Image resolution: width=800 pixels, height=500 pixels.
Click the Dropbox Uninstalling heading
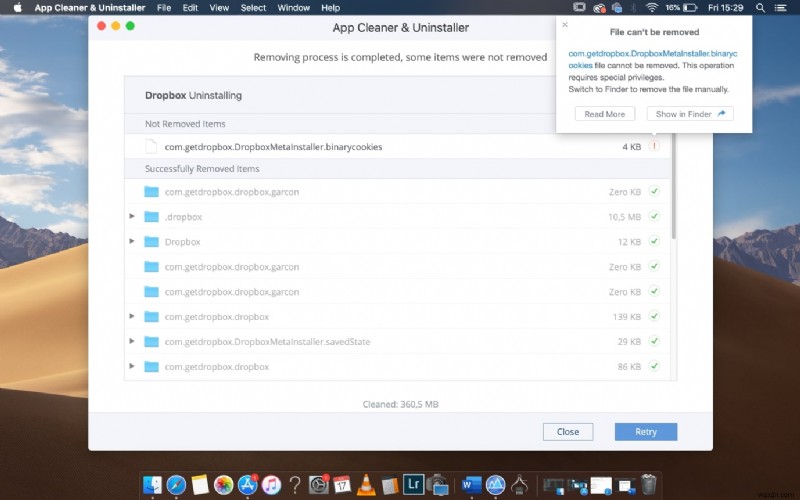click(x=193, y=95)
